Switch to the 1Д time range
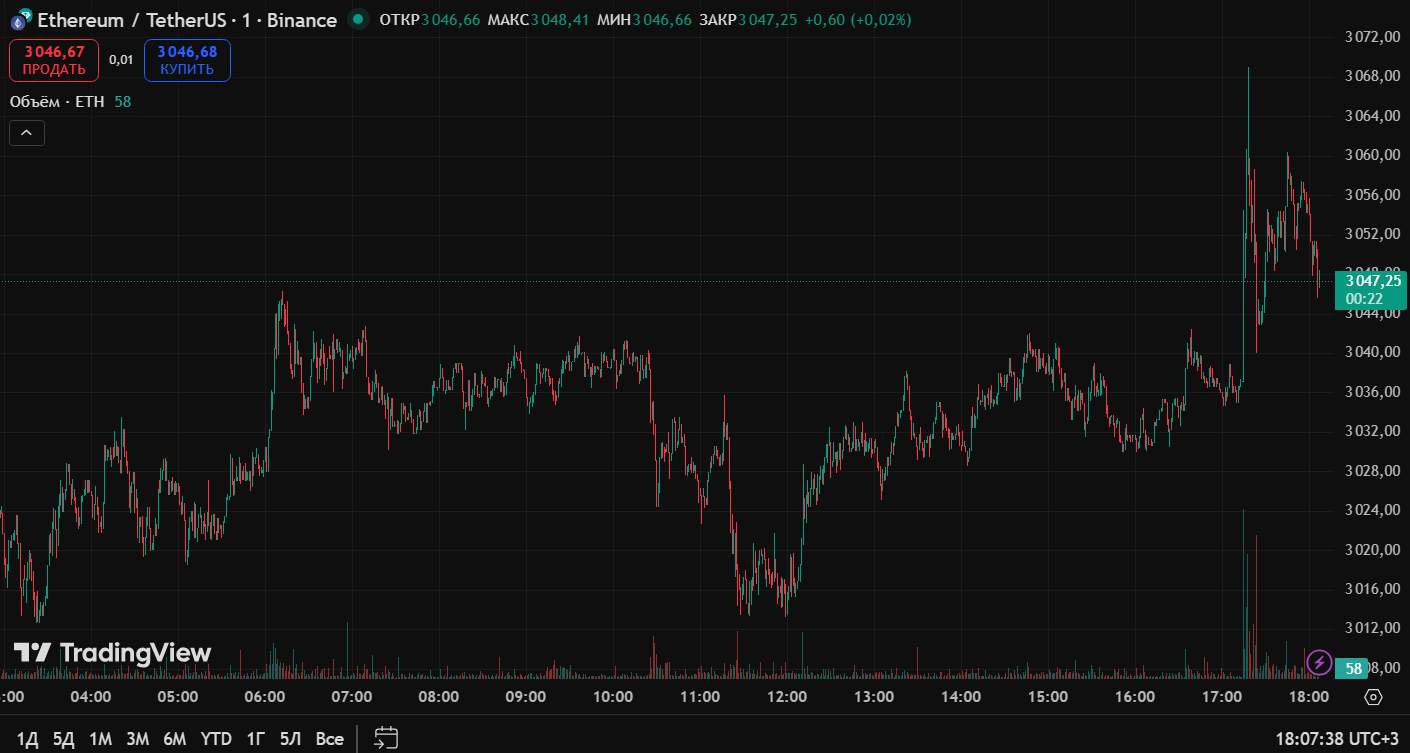Viewport: 1410px width, 753px height. [27, 739]
